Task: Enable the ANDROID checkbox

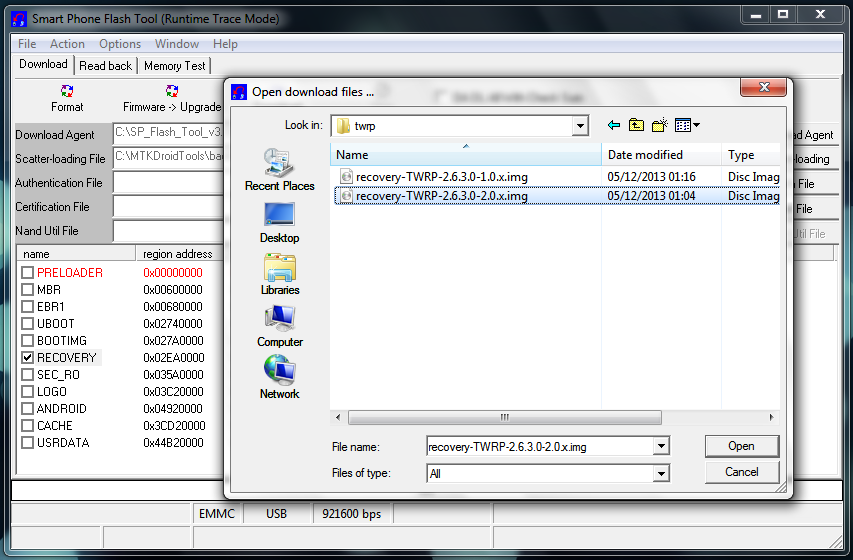Action: point(27,408)
